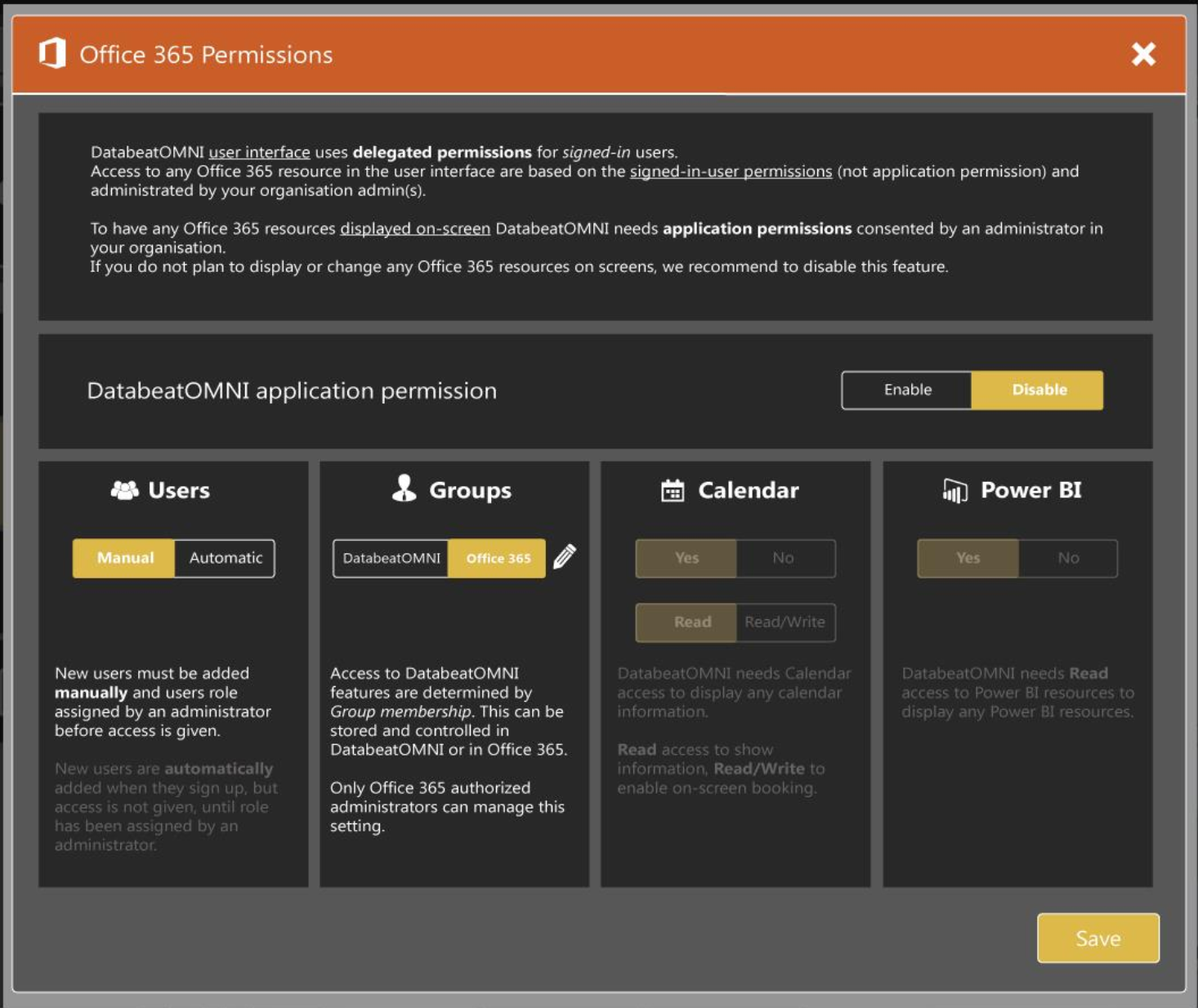Image resolution: width=1198 pixels, height=1008 pixels.
Task: Click the 'Users' heading
Action: (x=179, y=490)
